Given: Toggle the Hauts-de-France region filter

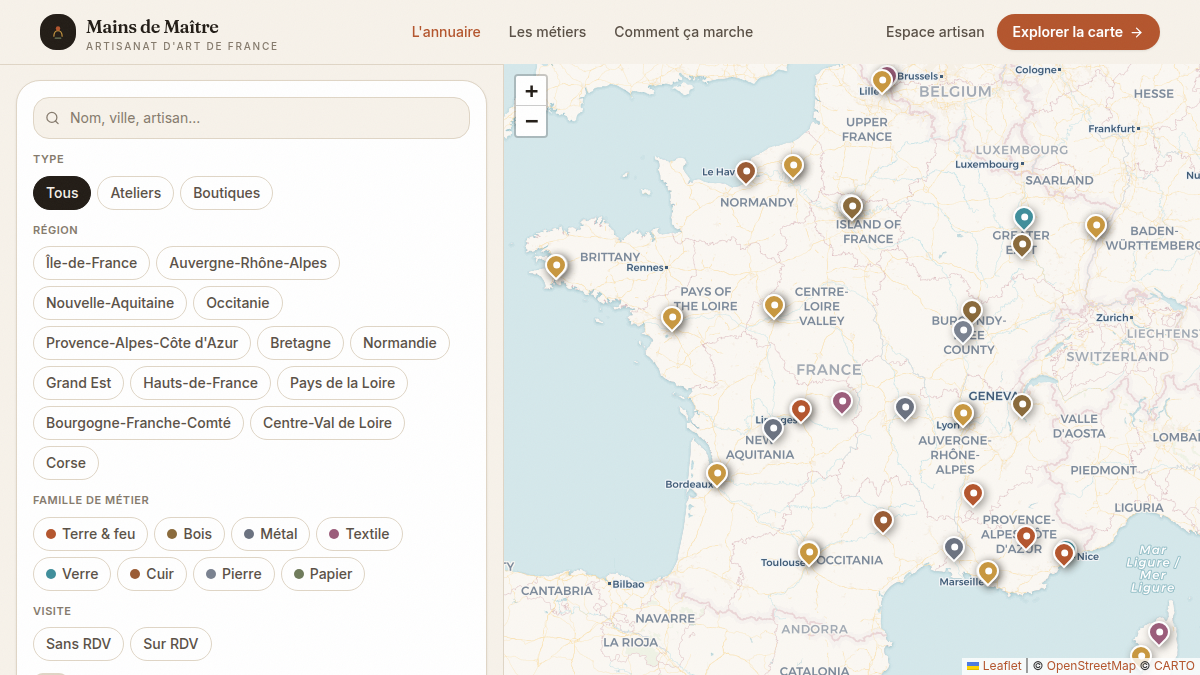Looking at the screenshot, I should [200, 383].
